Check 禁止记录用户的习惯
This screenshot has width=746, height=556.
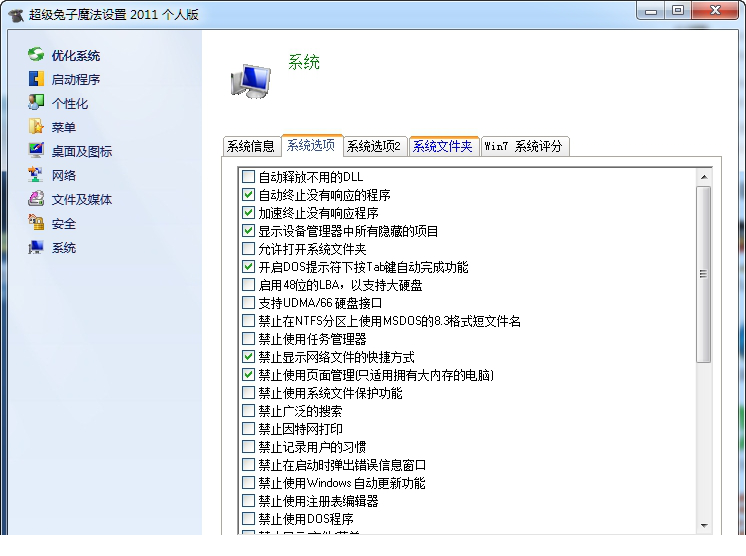(x=248, y=447)
